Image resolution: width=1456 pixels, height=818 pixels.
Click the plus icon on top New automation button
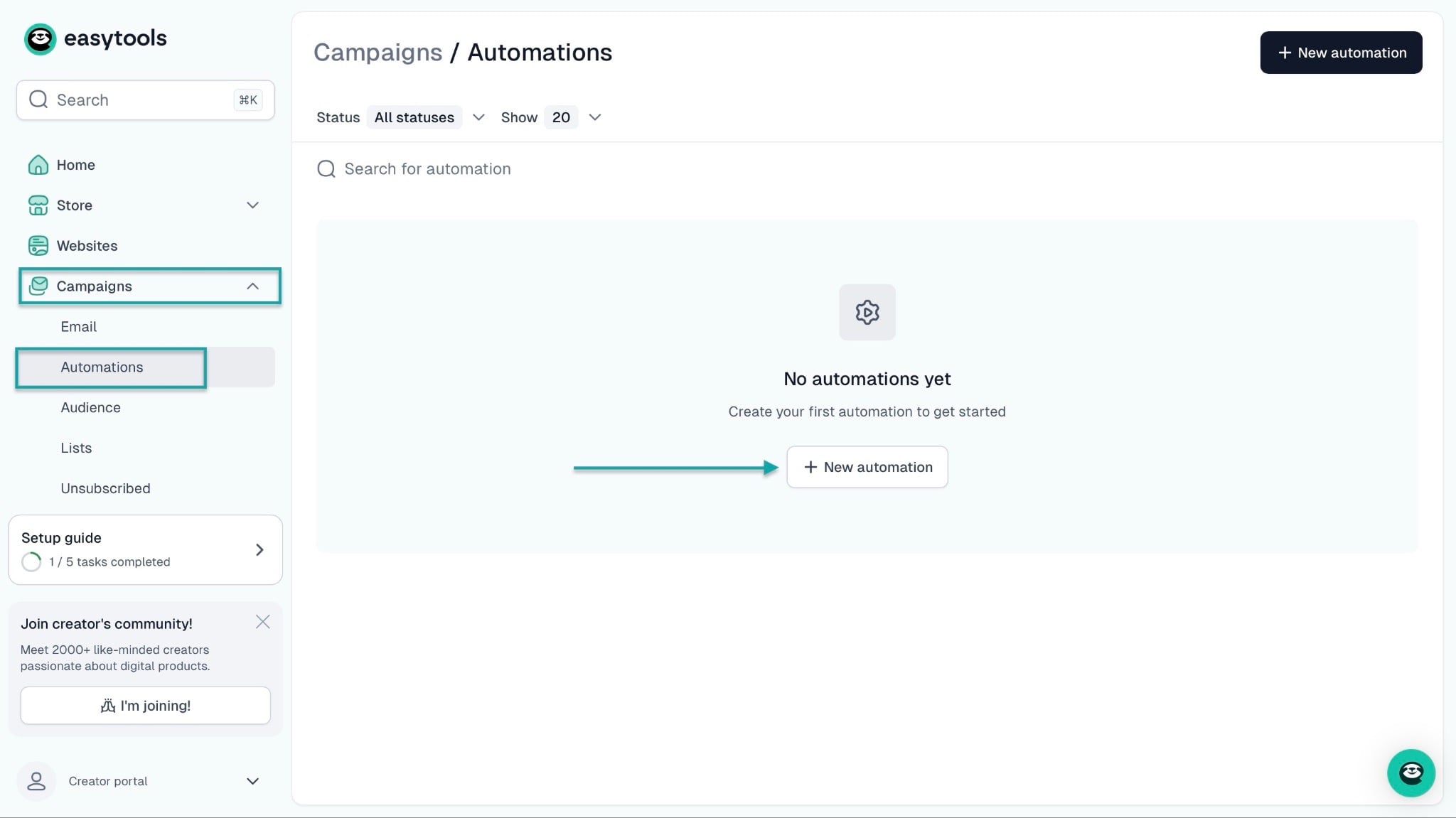[1285, 53]
